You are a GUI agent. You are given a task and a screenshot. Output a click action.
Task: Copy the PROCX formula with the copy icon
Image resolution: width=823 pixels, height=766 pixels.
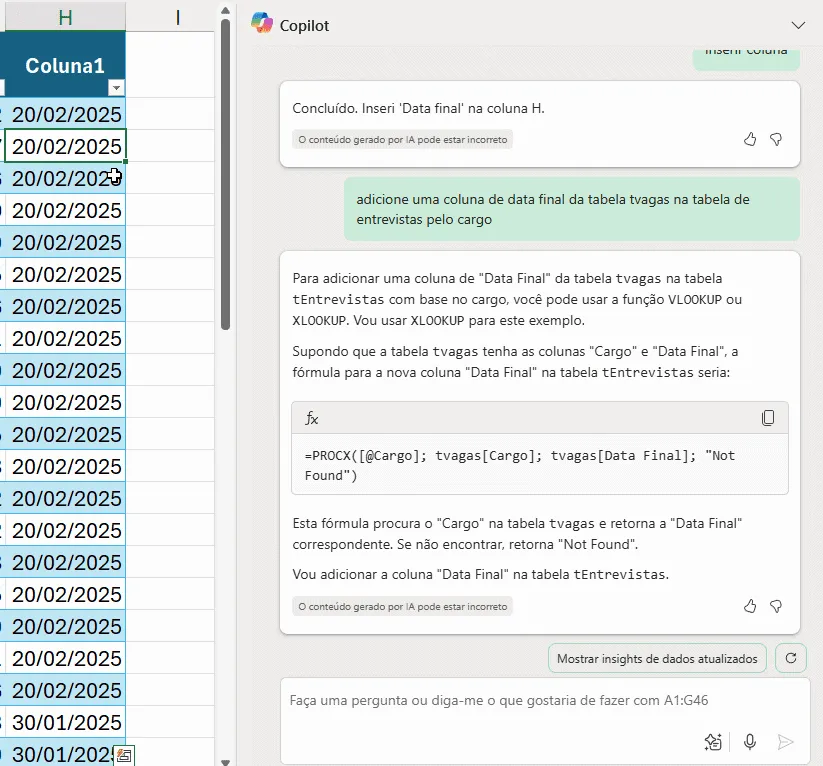pos(768,418)
